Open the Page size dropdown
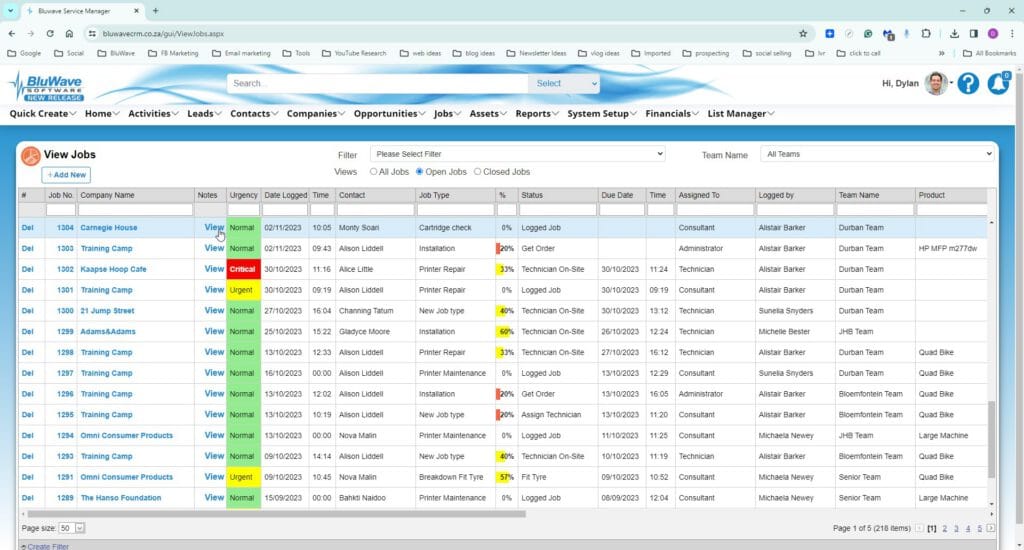Image resolution: width=1024 pixels, height=550 pixels. coord(71,528)
